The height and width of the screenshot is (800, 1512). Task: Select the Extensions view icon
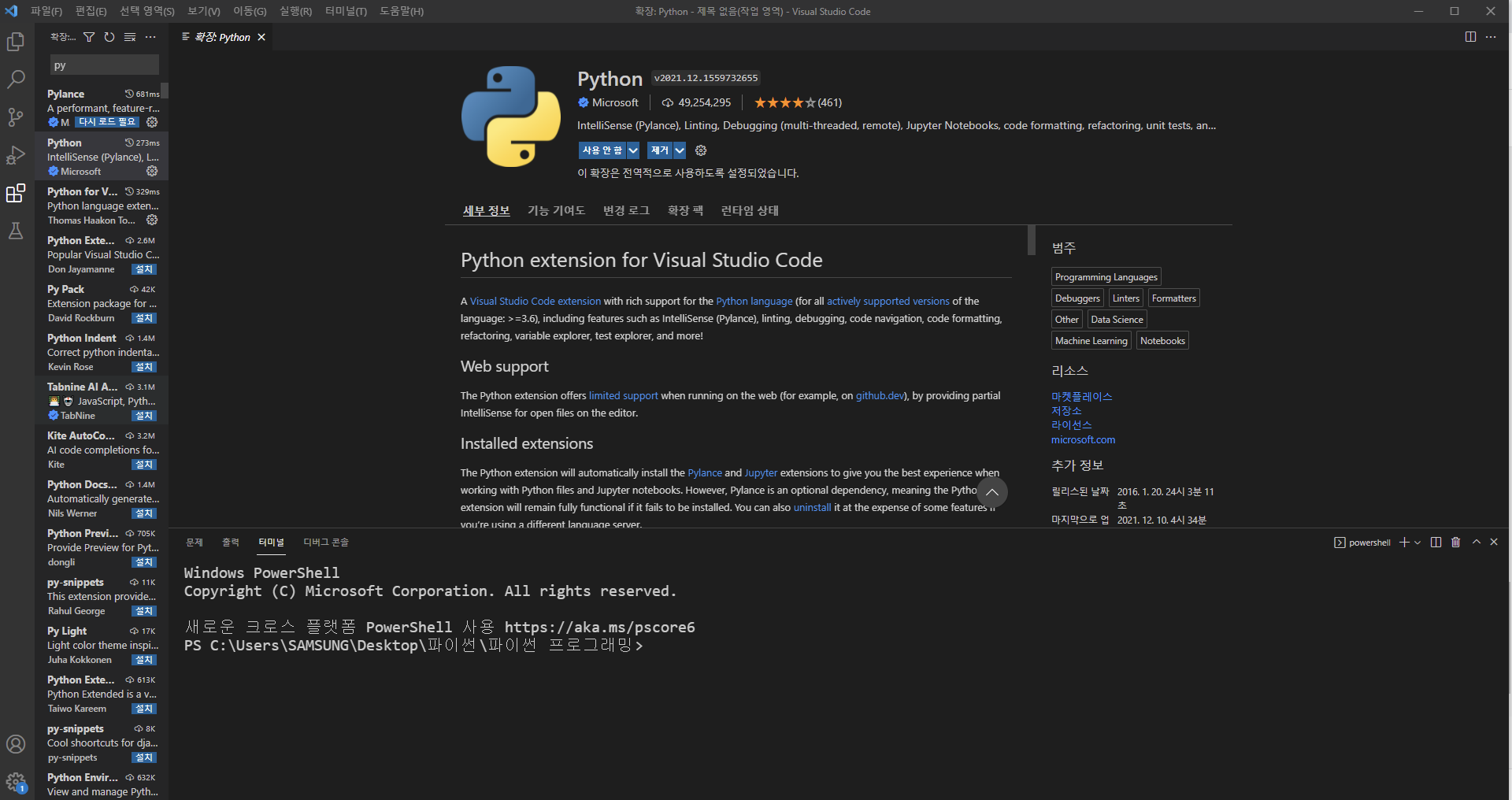click(x=16, y=193)
